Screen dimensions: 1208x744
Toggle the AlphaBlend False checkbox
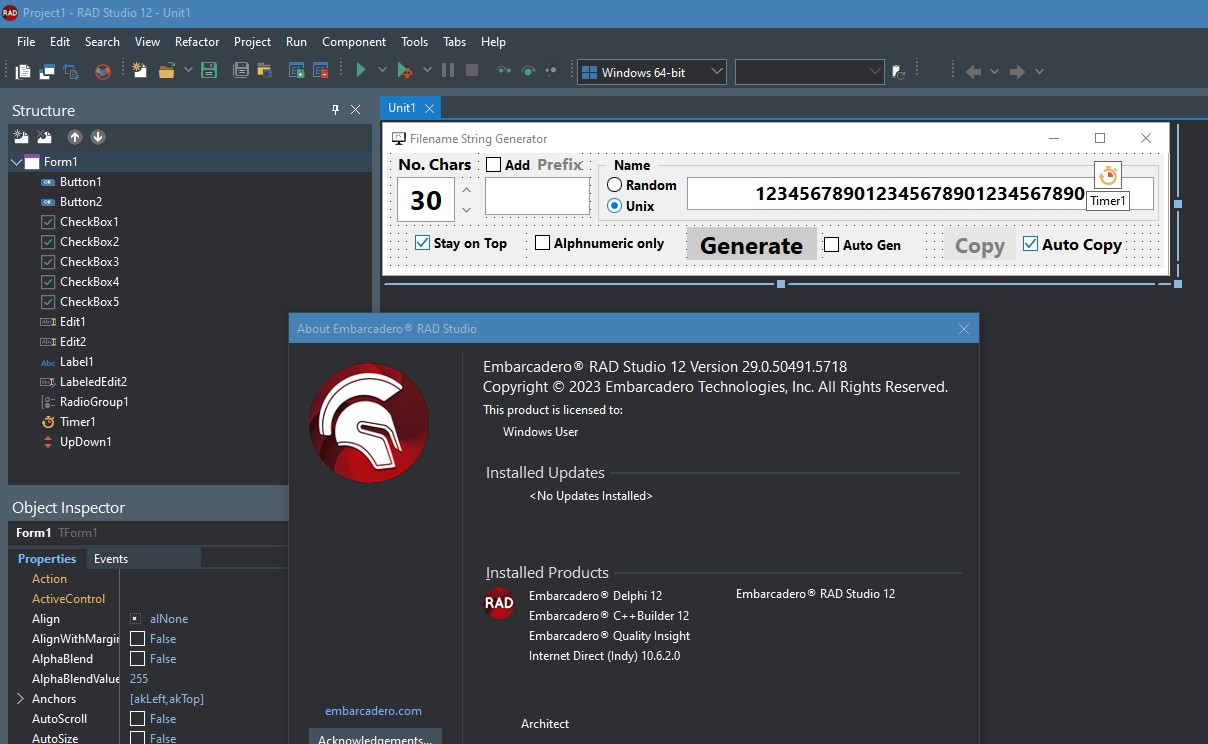pos(138,659)
